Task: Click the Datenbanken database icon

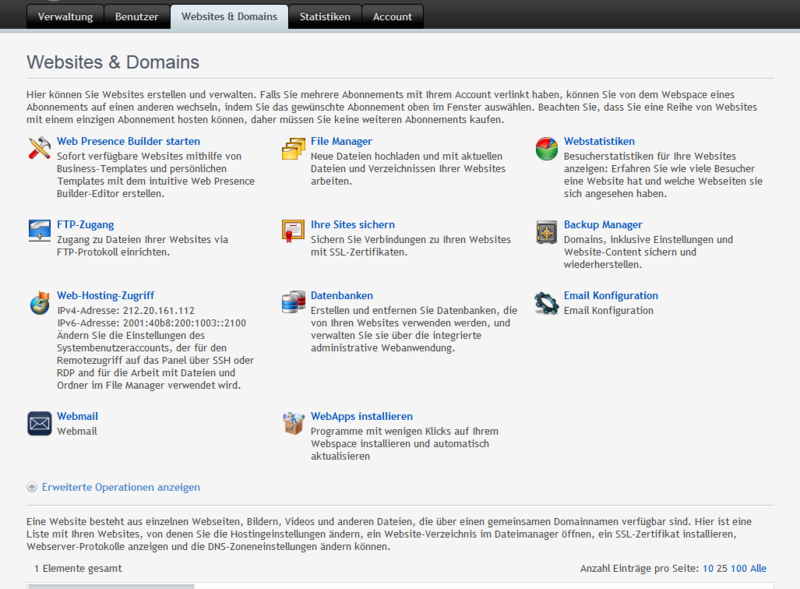Action: [293, 302]
